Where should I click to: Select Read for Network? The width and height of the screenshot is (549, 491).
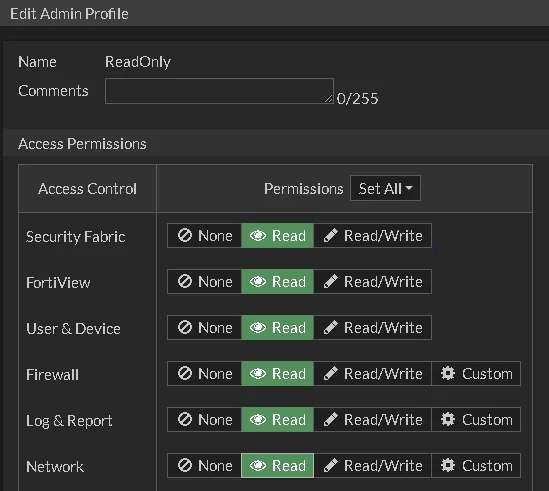point(278,466)
